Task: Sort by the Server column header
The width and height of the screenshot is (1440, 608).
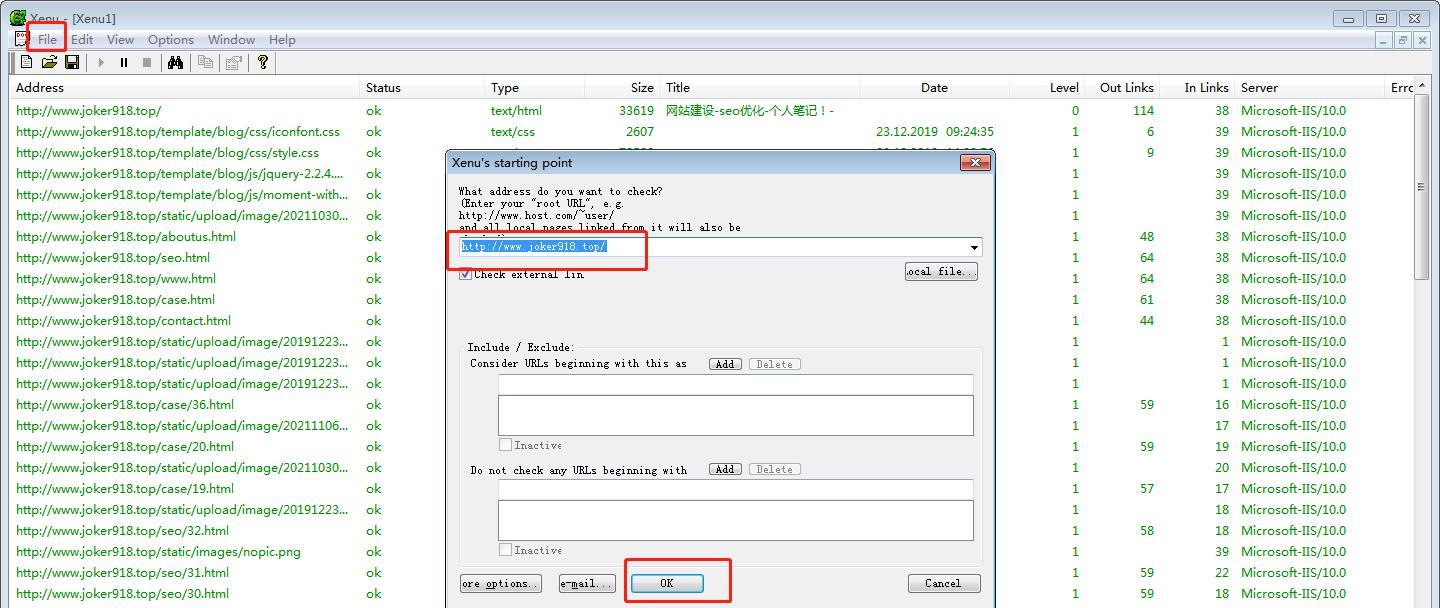Action: pos(1311,88)
